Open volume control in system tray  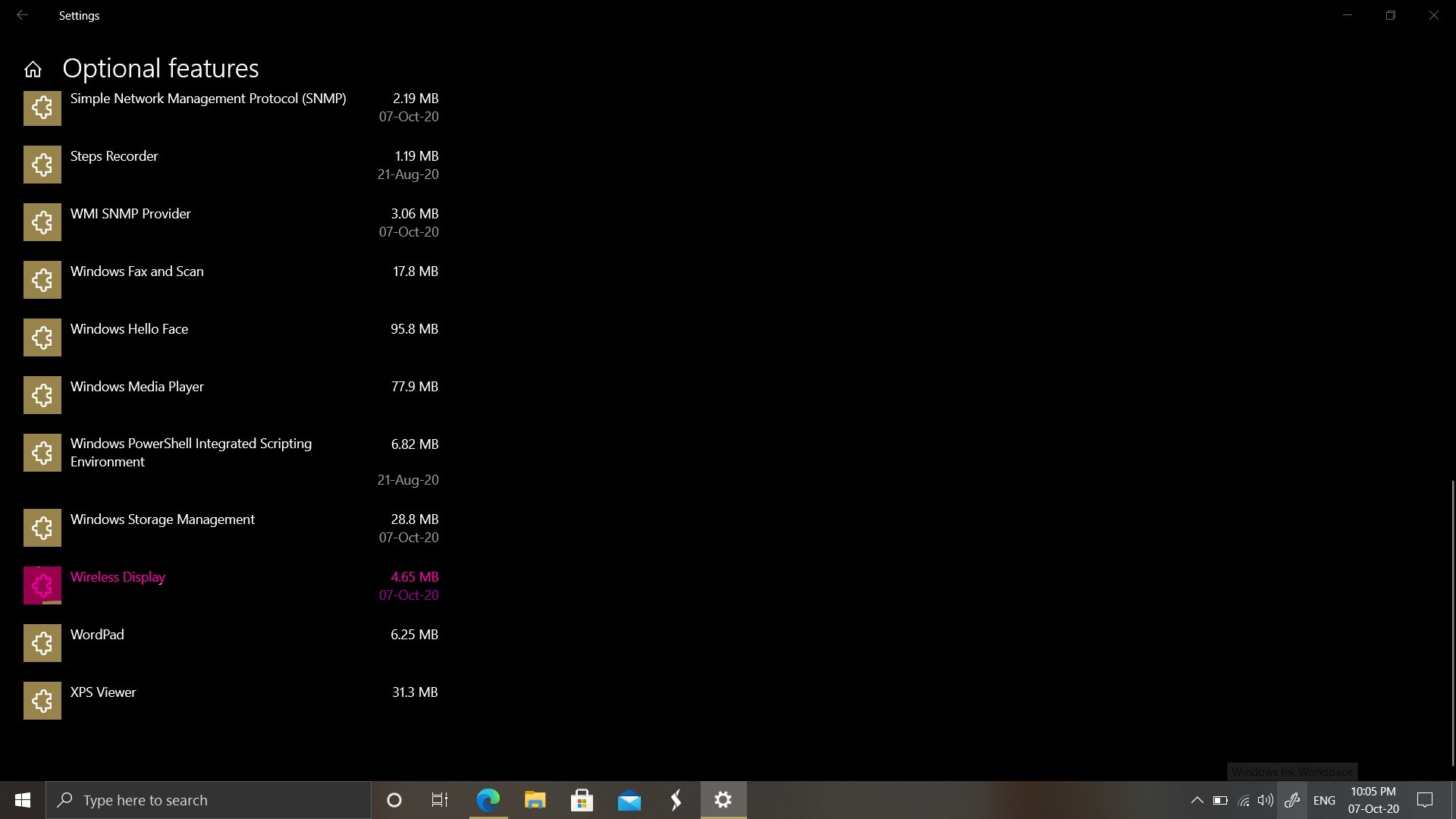coord(1265,800)
